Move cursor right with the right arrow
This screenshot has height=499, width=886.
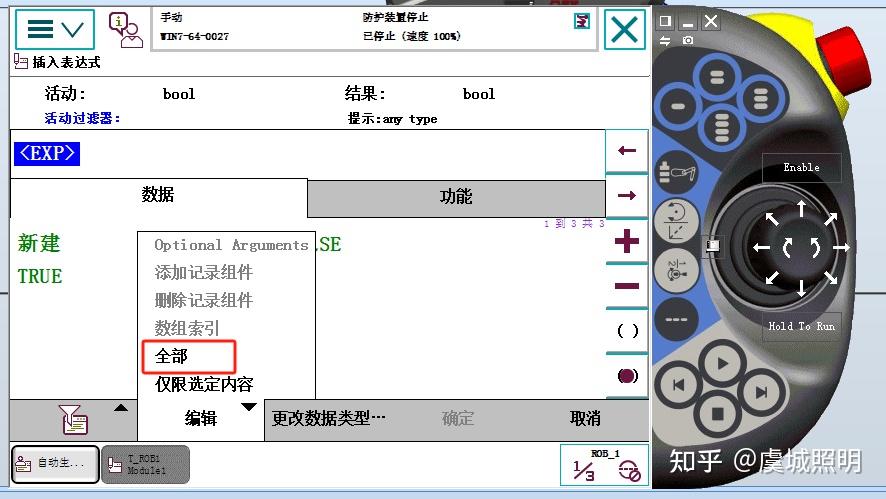[x=627, y=196]
